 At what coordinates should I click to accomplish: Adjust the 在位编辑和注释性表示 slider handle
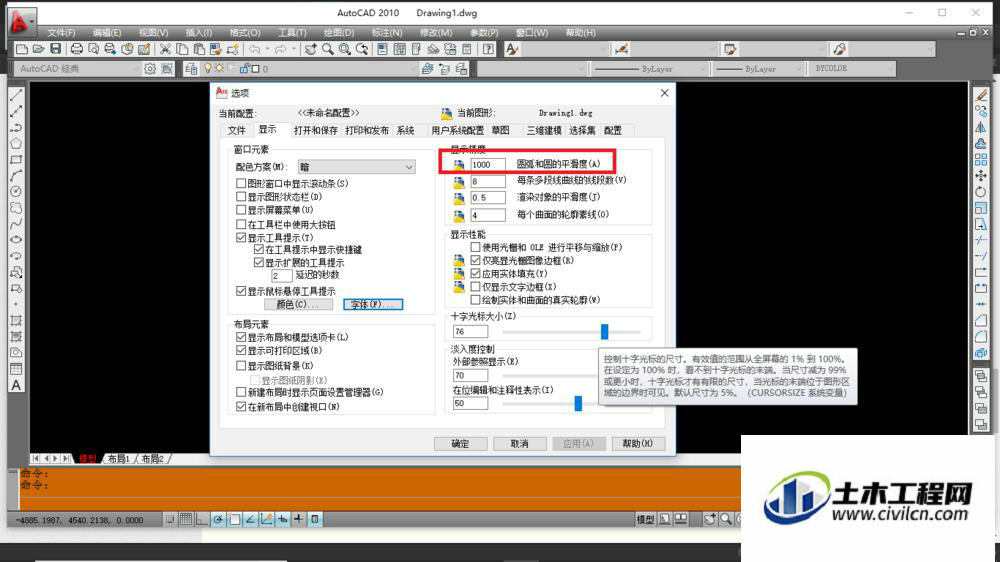coord(578,403)
